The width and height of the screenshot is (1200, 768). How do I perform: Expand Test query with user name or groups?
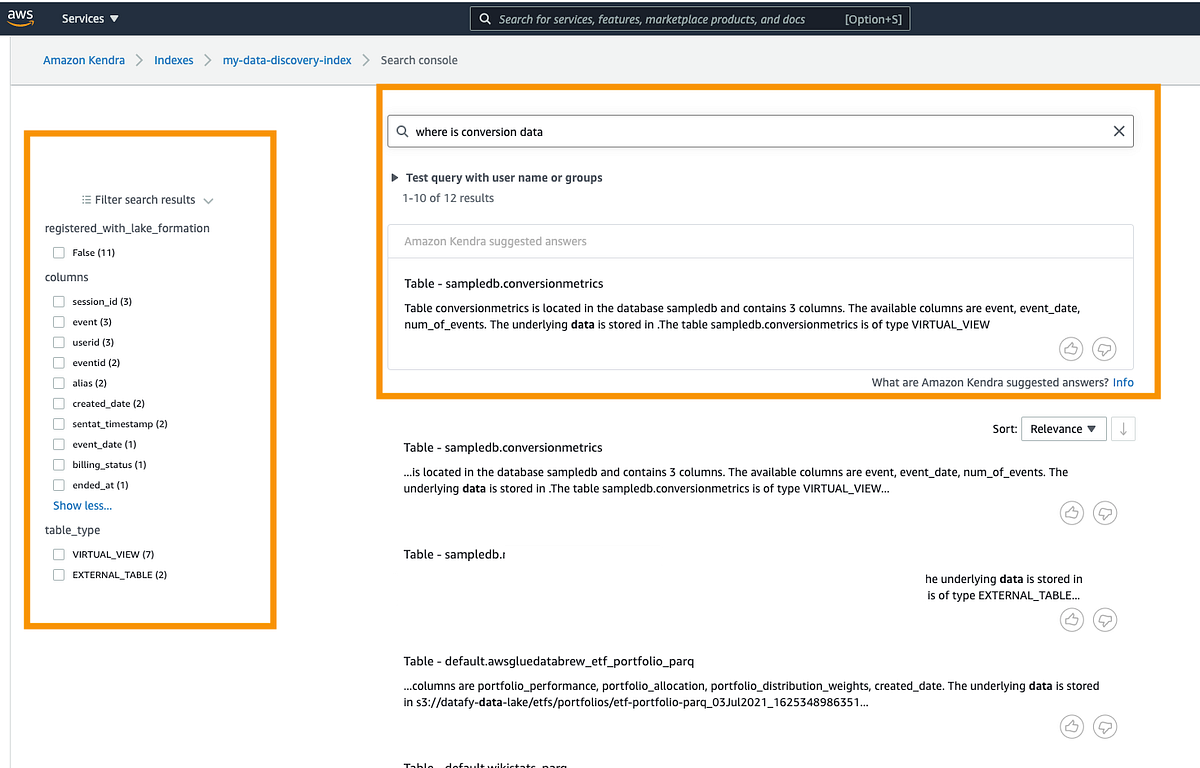click(498, 178)
